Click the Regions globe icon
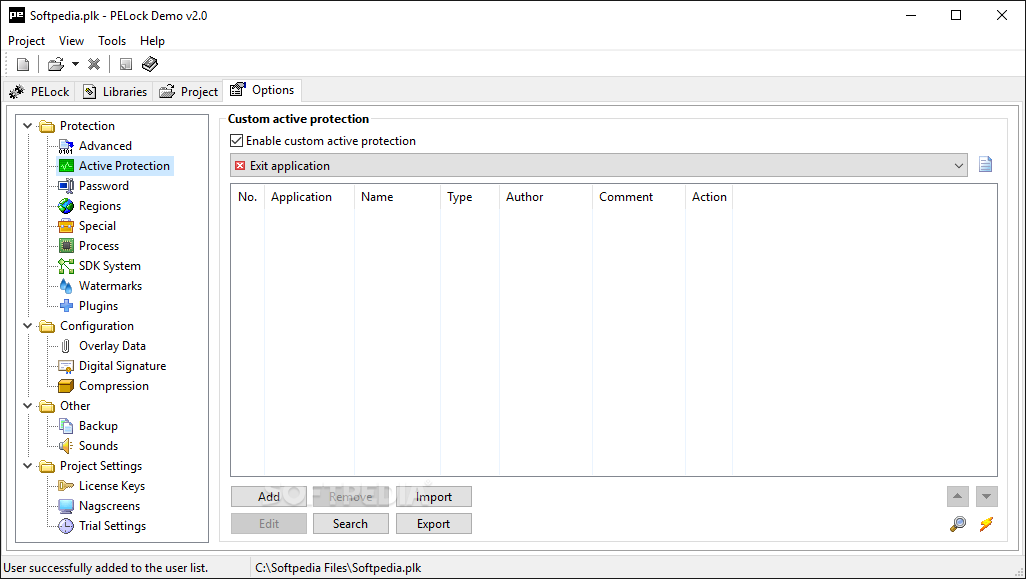 point(66,206)
